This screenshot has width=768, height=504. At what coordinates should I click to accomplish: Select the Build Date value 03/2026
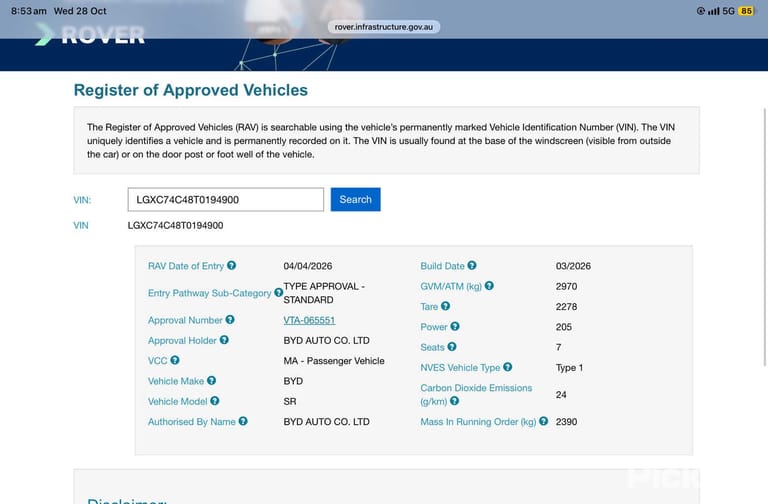pos(573,266)
